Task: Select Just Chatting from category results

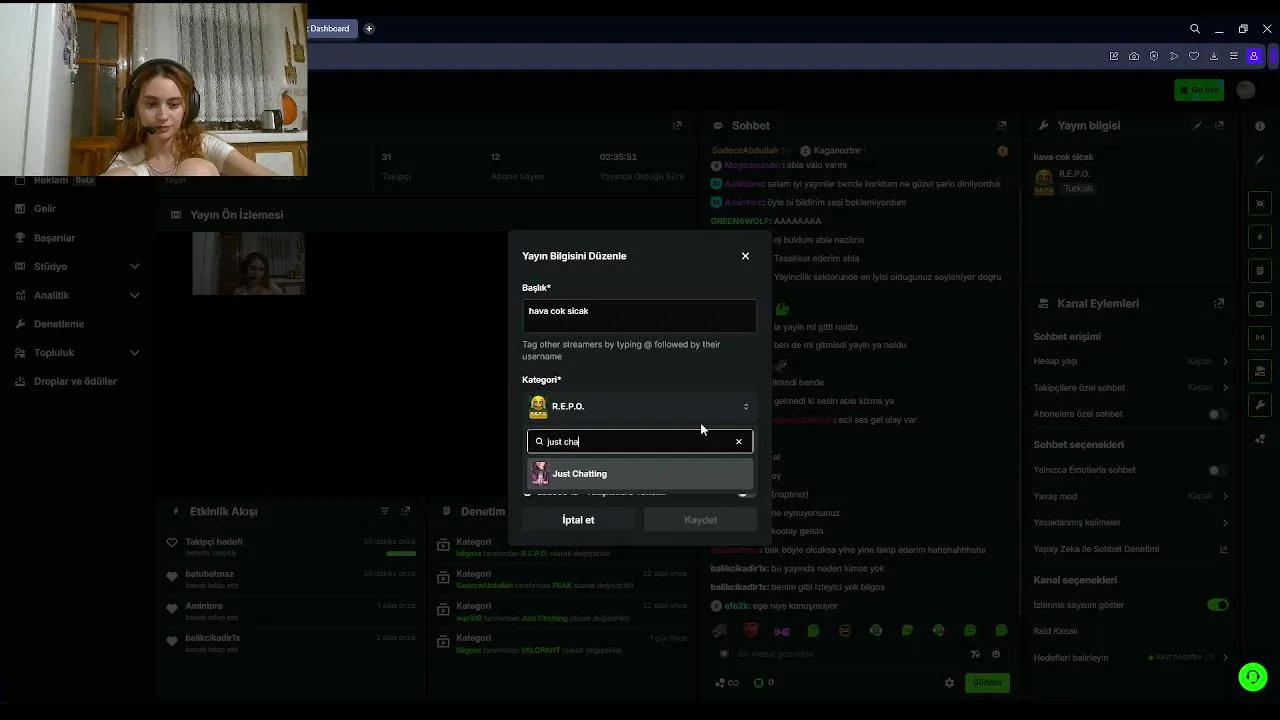Action: point(640,474)
